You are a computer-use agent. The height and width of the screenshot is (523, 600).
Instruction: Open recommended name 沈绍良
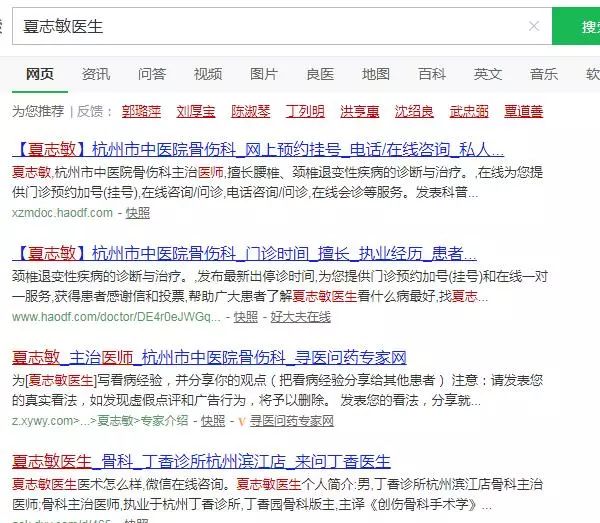tap(414, 111)
